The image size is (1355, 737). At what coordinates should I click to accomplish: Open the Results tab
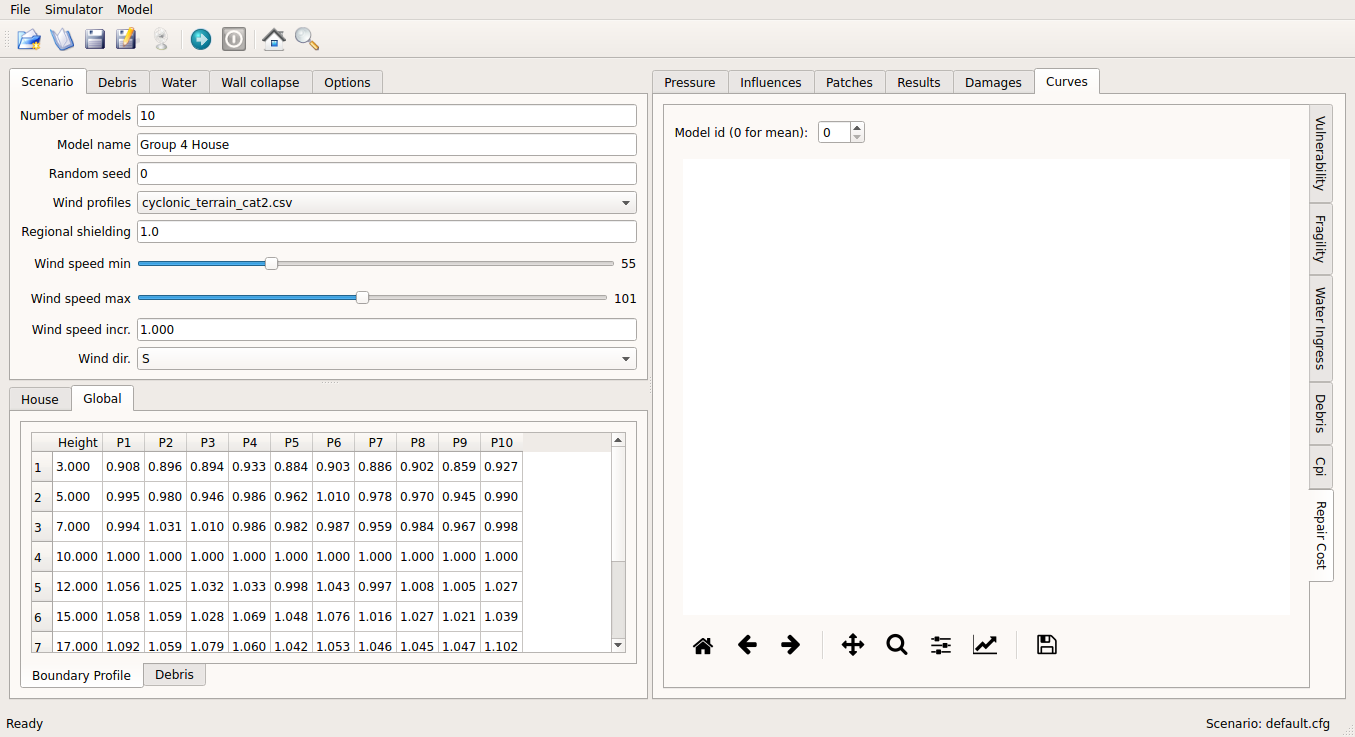coord(919,82)
